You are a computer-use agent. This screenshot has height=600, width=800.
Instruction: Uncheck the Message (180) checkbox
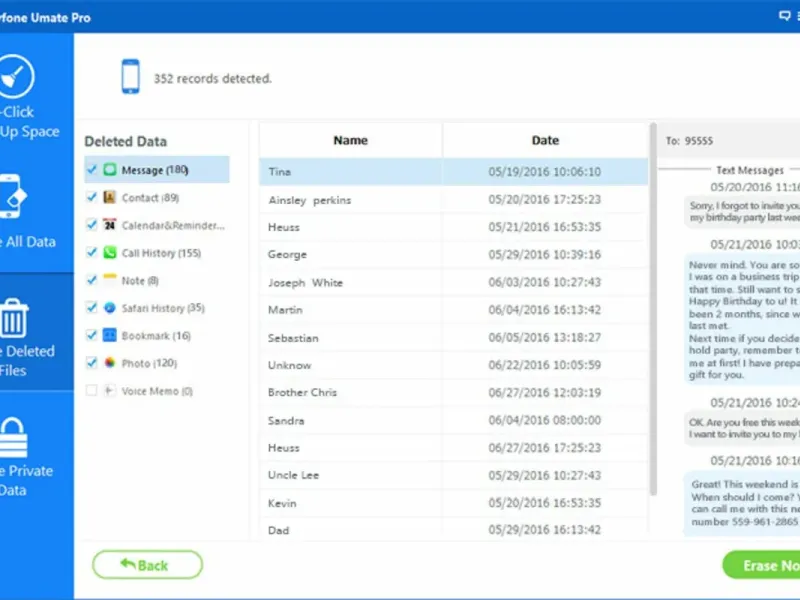(x=91, y=169)
